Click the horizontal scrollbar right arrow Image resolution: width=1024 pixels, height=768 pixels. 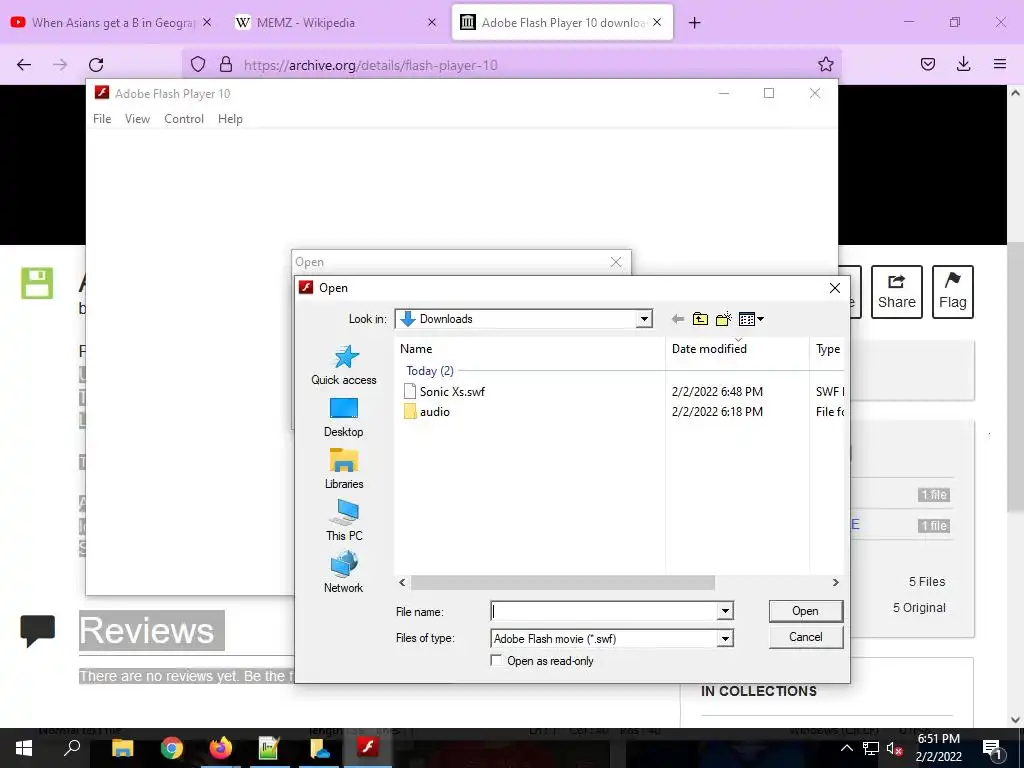(835, 582)
